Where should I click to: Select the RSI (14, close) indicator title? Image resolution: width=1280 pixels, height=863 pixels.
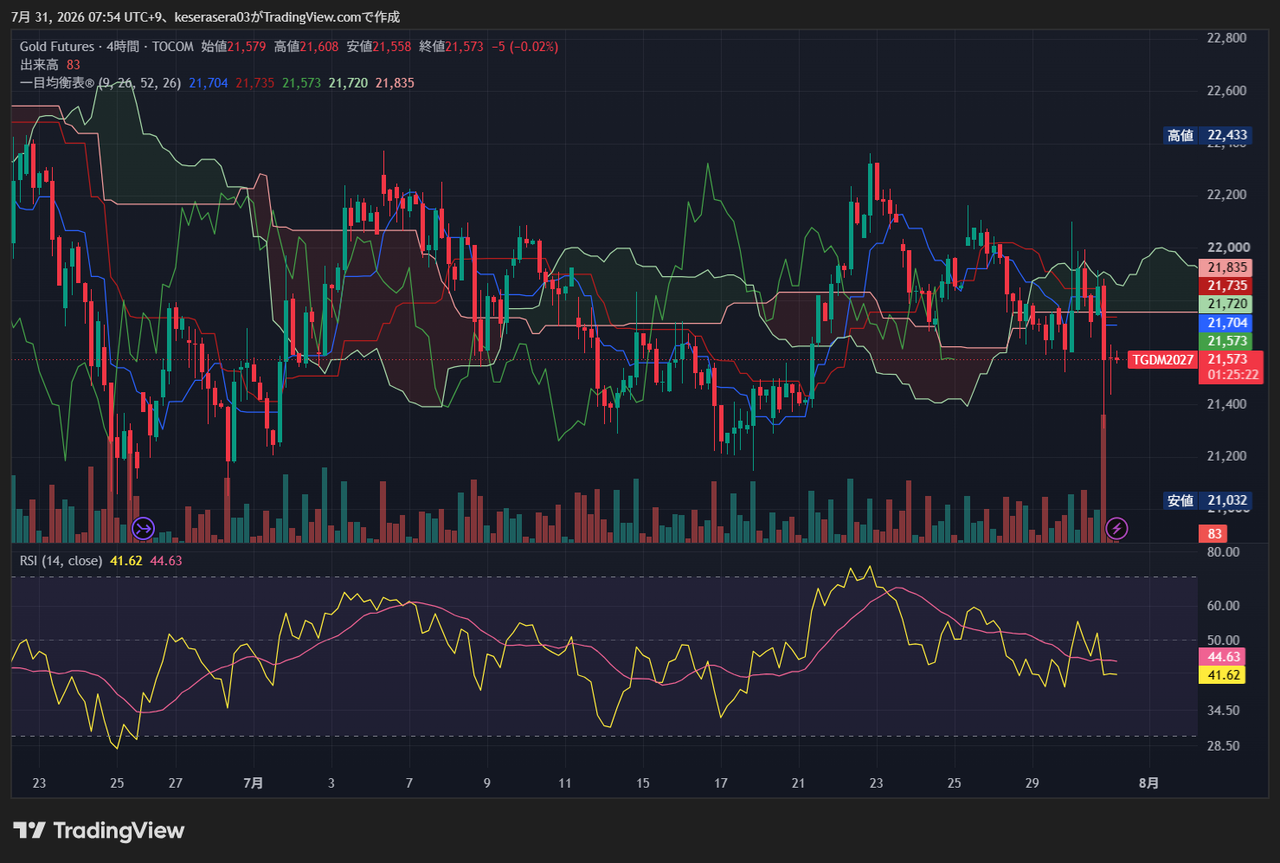coord(61,560)
